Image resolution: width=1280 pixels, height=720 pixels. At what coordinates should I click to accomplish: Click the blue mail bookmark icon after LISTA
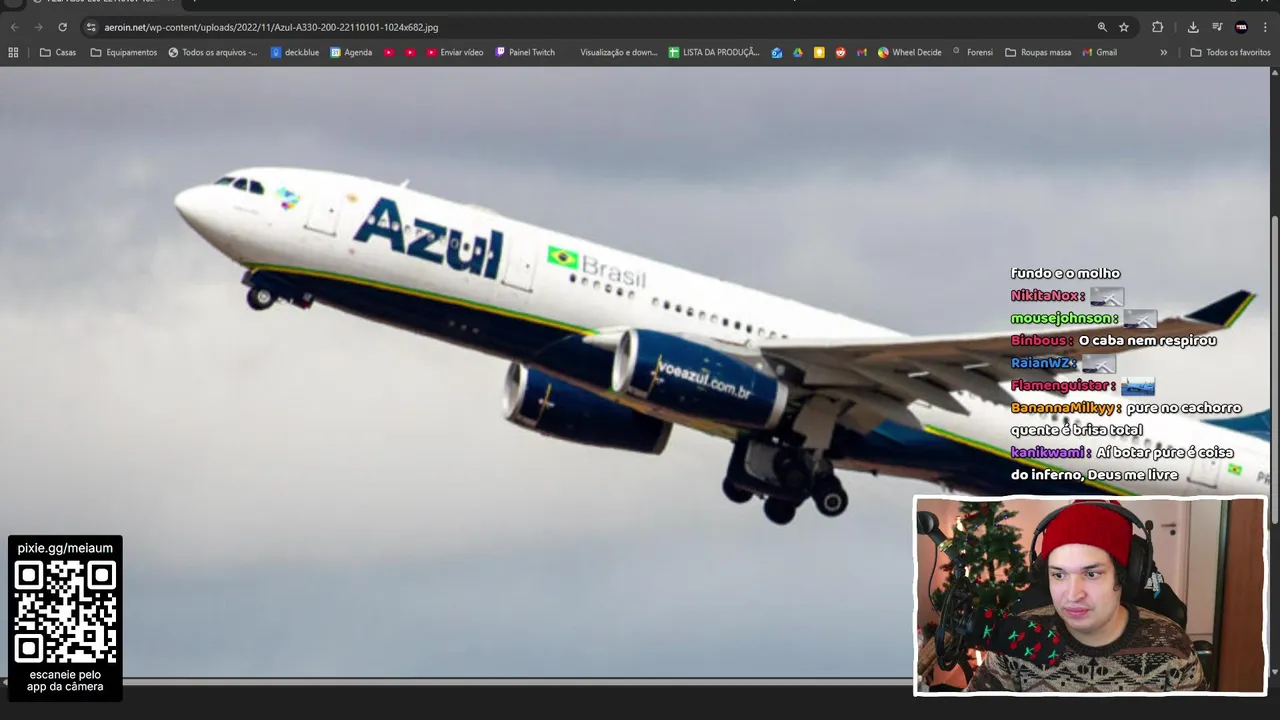click(x=777, y=52)
